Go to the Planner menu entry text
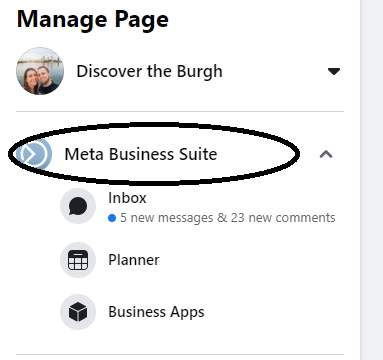This screenshot has width=383, height=360. click(134, 260)
